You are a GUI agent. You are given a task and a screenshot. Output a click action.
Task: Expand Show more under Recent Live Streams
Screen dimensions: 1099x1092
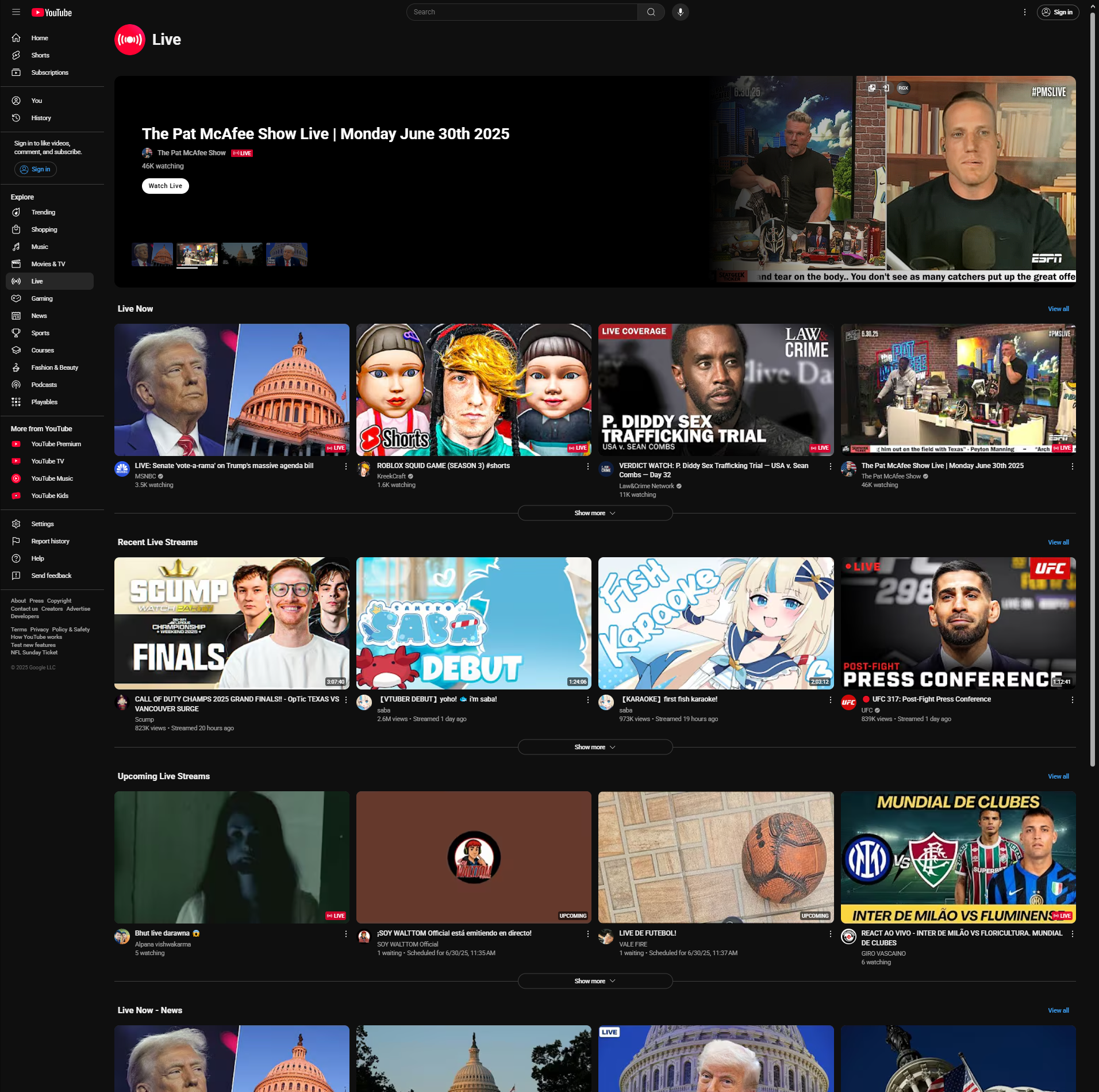(x=595, y=747)
